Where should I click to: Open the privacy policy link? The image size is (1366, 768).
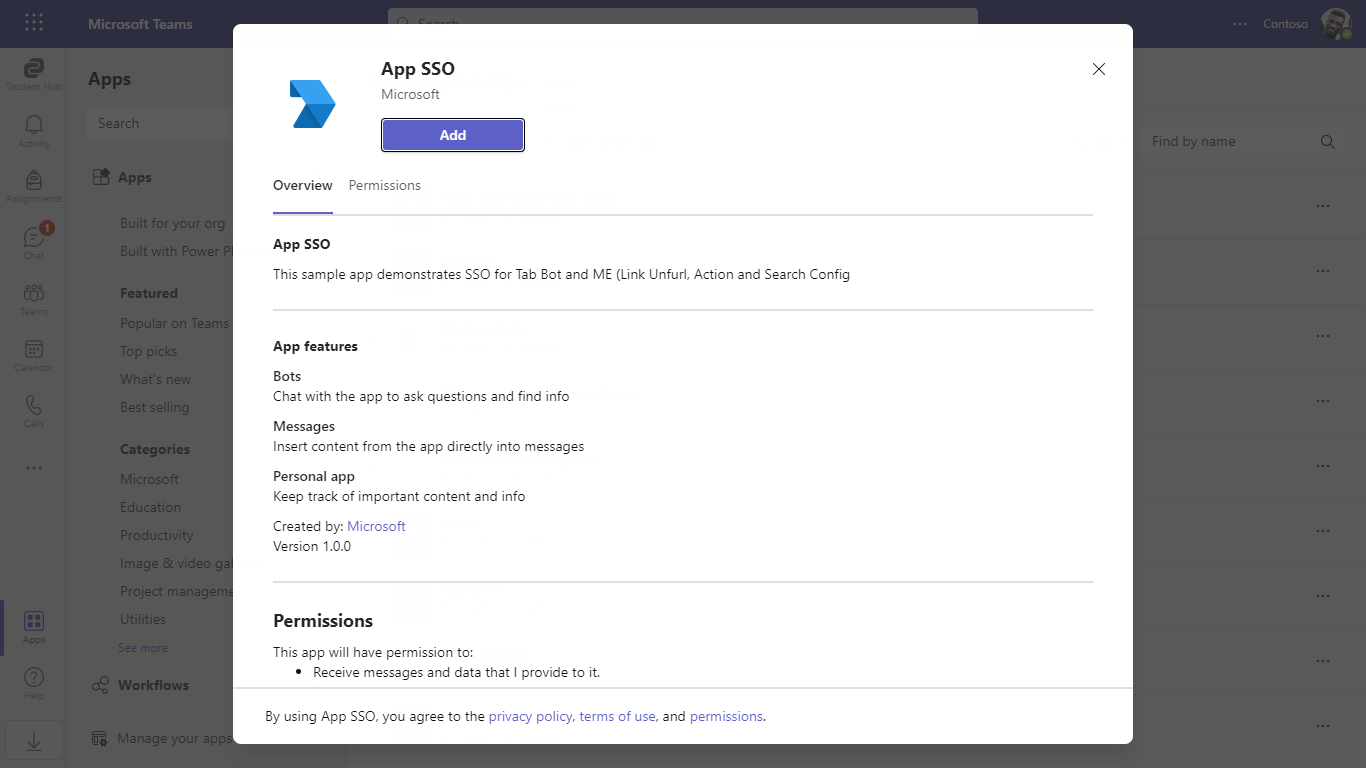point(531,716)
